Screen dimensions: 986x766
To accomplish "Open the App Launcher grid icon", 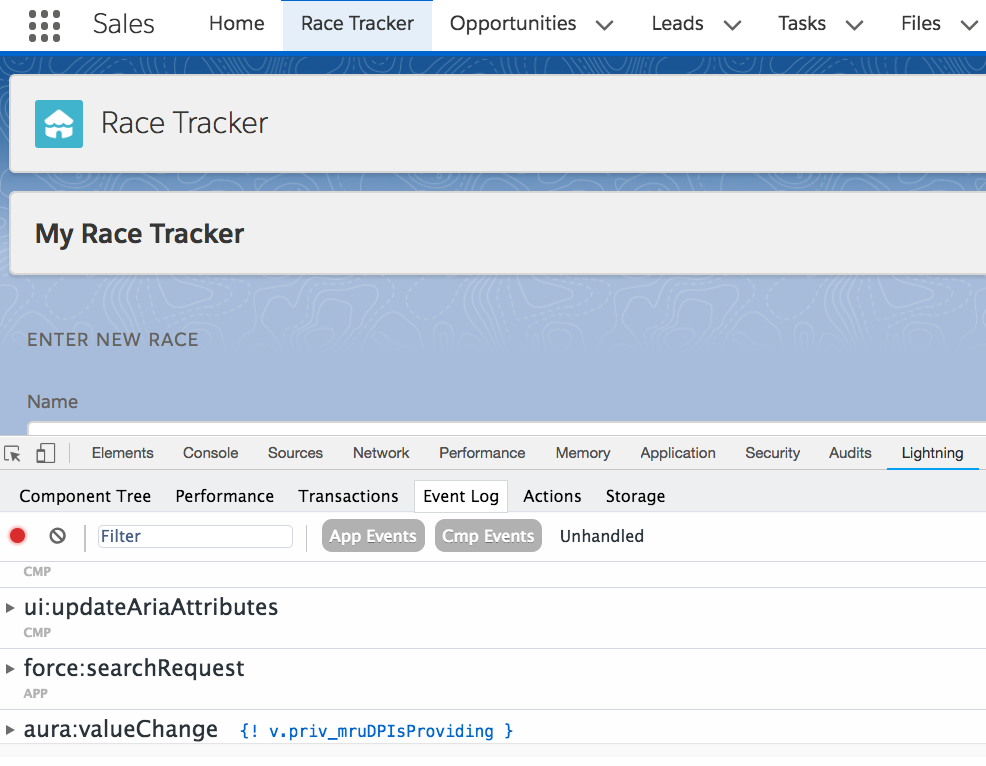I will pos(44,25).
